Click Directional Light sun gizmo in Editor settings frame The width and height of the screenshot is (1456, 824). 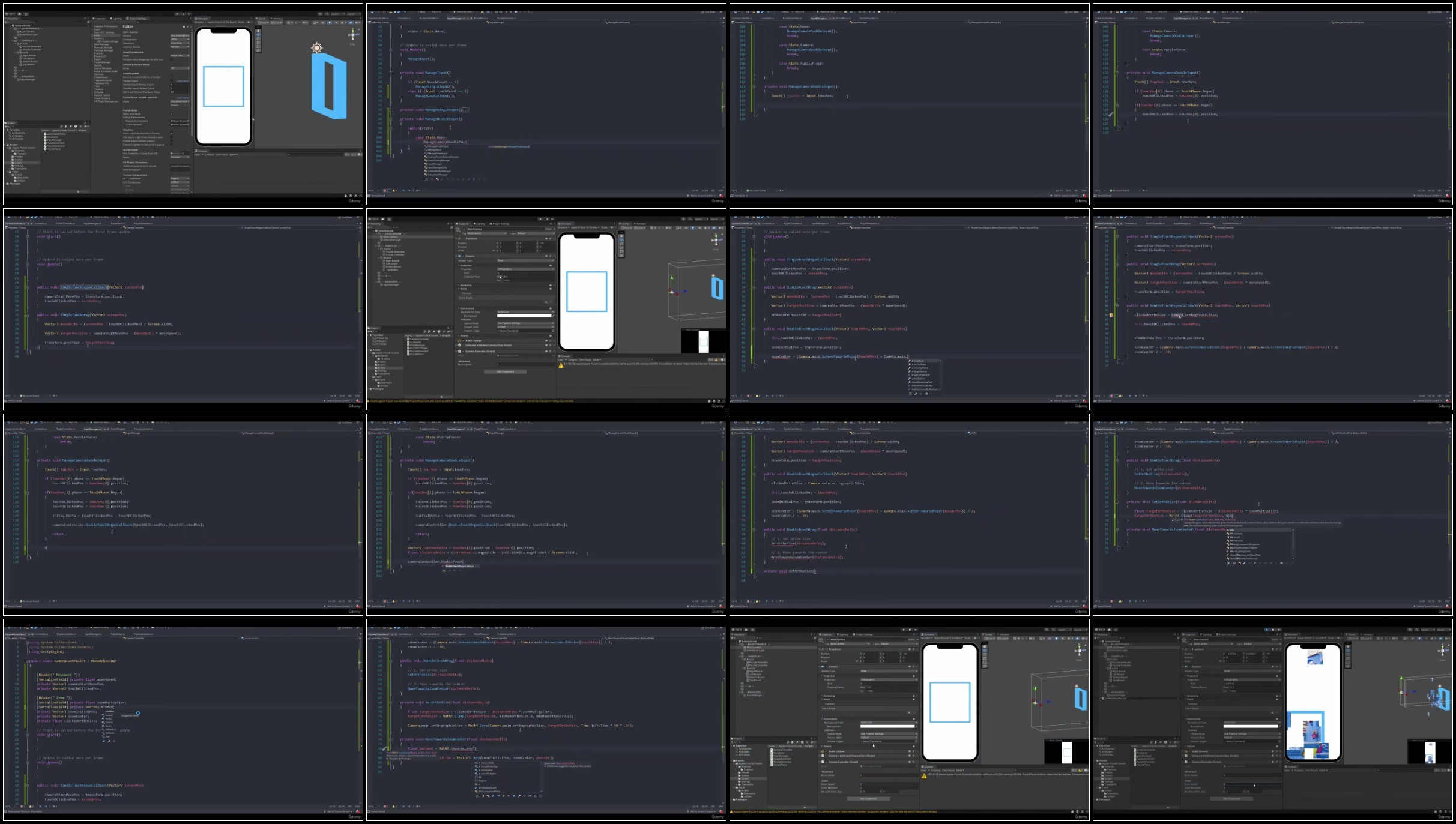click(x=317, y=47)
